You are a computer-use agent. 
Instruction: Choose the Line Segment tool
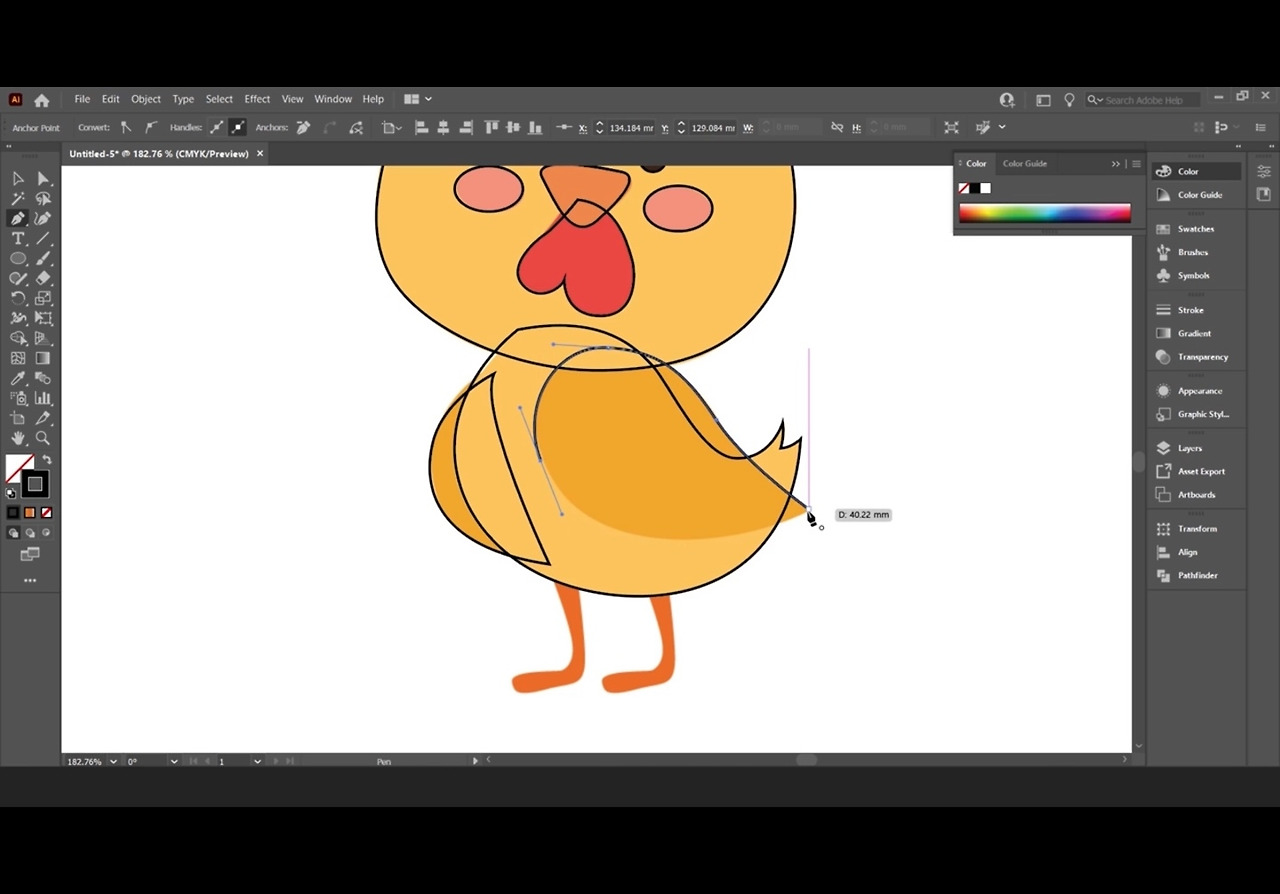point(43,238)
